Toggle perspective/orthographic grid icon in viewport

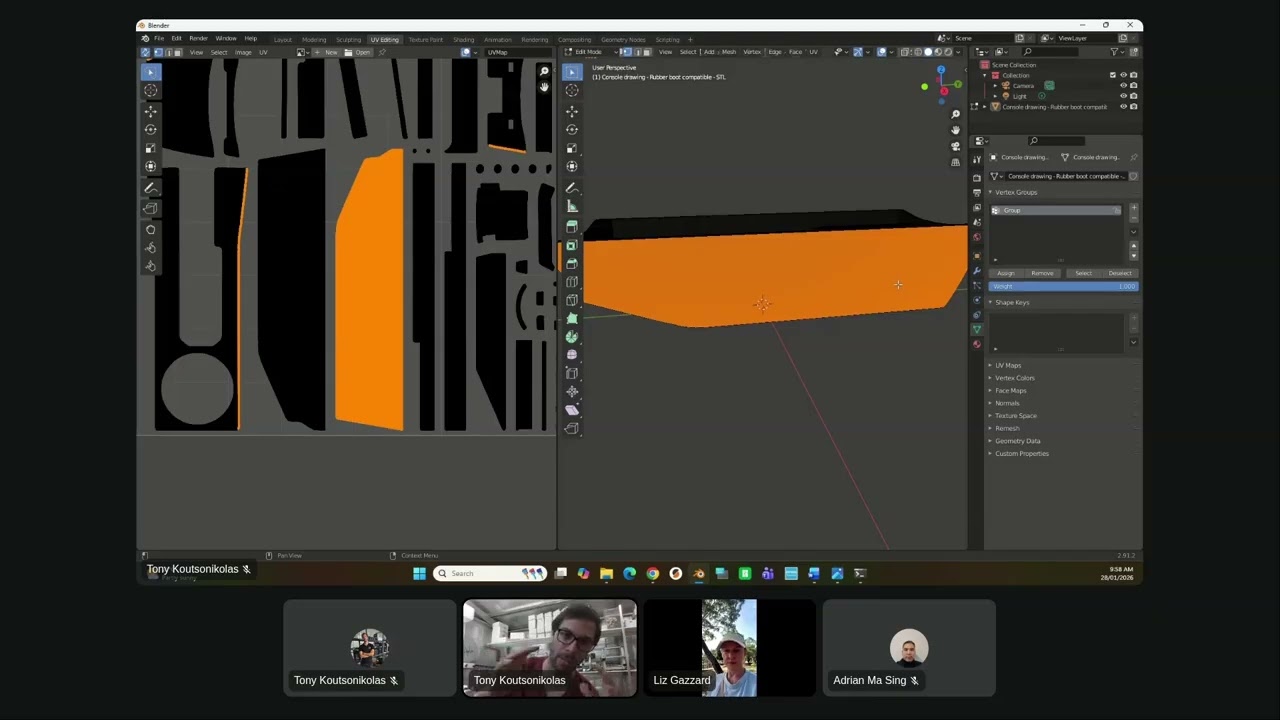pyautogui.click(x=955, y=162)
